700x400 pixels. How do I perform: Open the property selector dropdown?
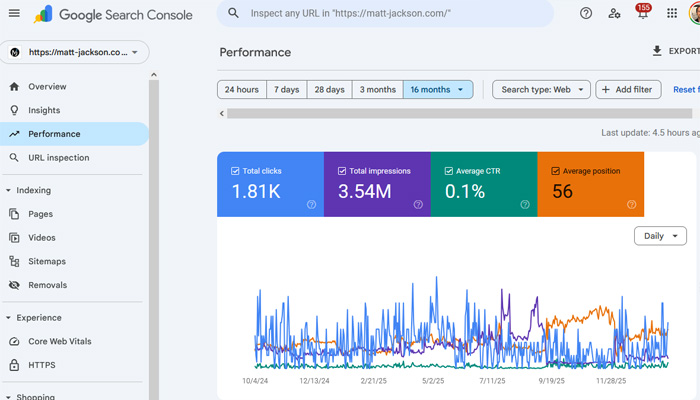tap(75, 52)
